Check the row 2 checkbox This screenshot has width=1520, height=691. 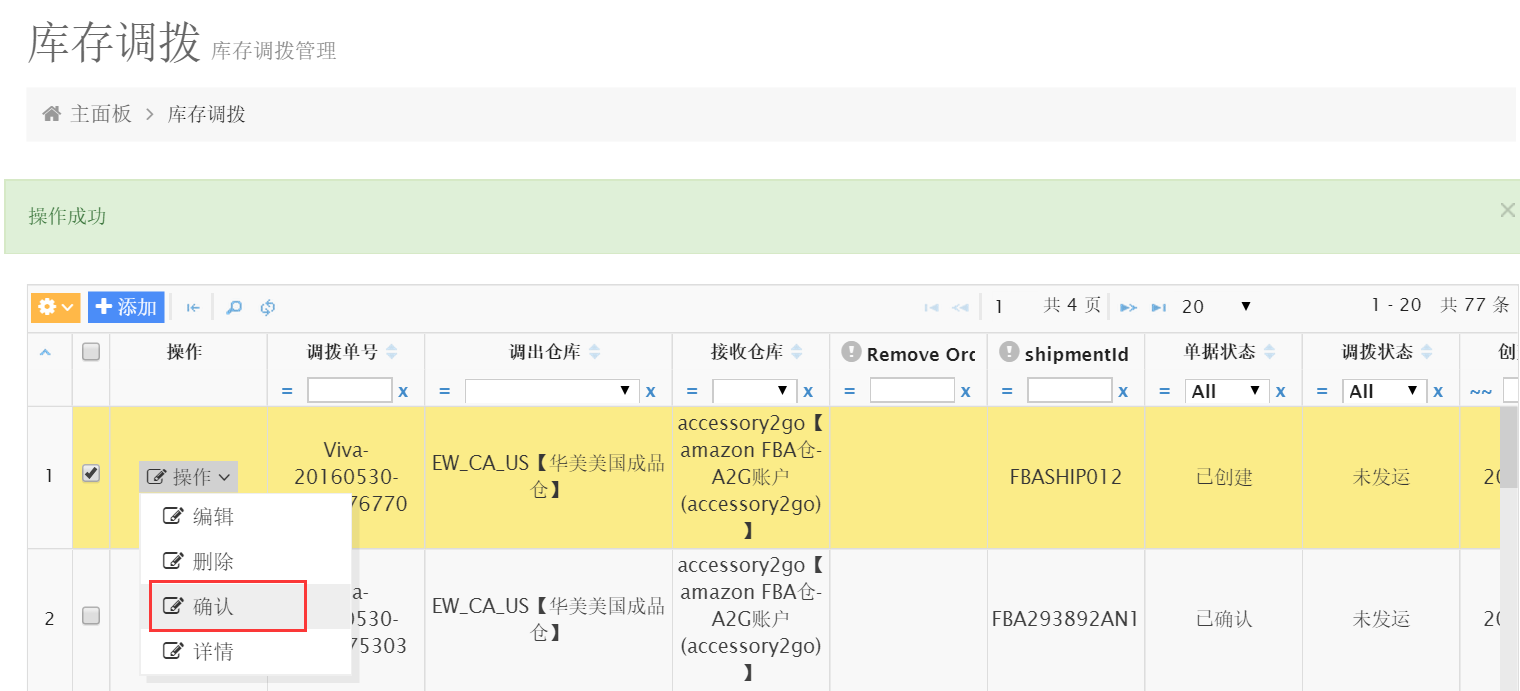[x=91, y=616]
